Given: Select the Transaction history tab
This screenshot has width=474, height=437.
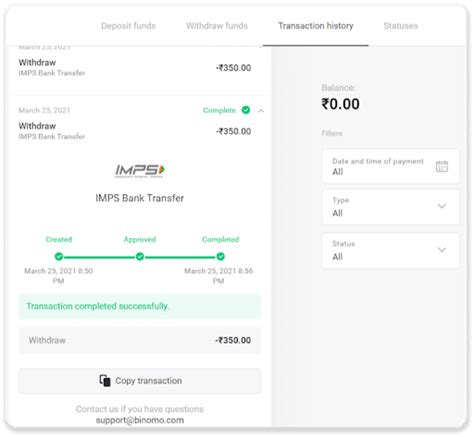Looking at the screenshot, I should point(316,26).
